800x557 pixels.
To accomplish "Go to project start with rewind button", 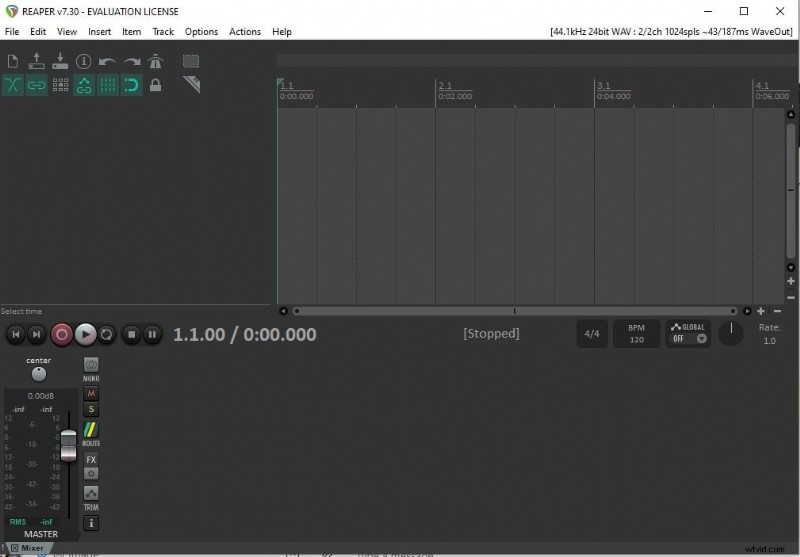I will 15,335.
